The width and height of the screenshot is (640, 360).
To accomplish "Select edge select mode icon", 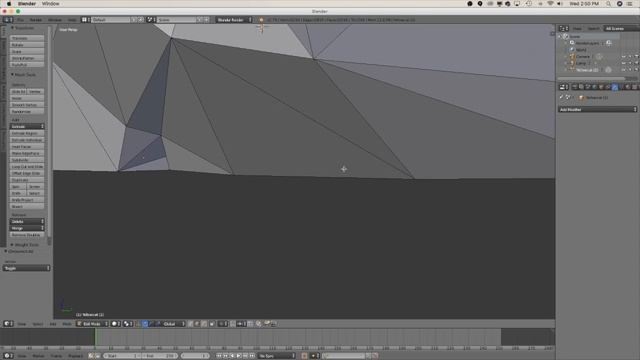I will point(197,324).
